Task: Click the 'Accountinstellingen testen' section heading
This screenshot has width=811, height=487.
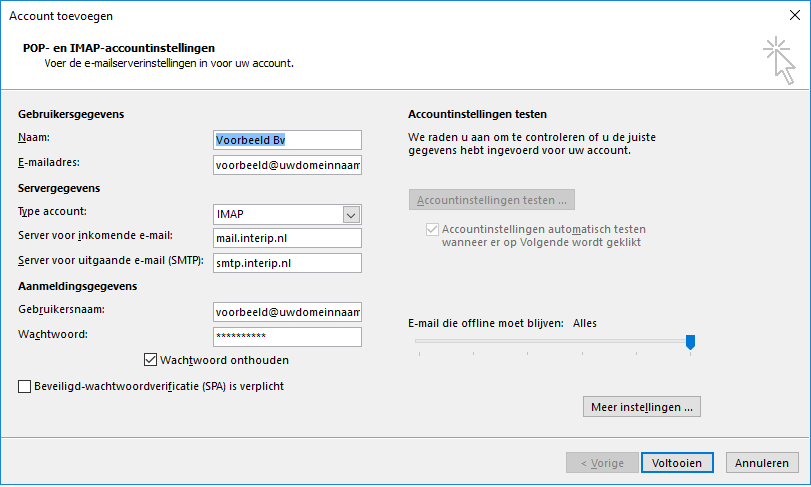Action: click(477, 114)
